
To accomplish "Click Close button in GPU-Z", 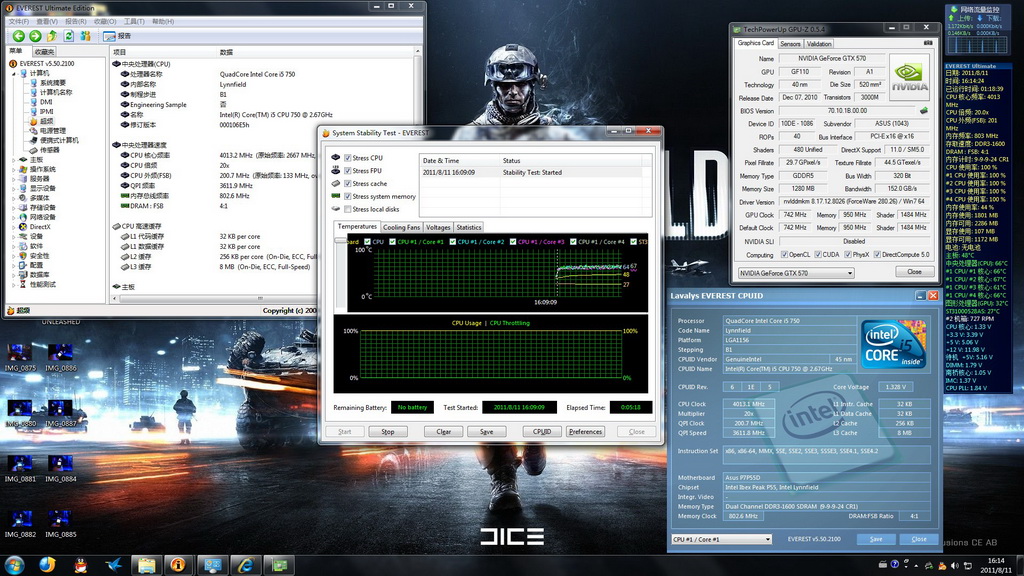I will pyautogui.click(x=914, y=272).
